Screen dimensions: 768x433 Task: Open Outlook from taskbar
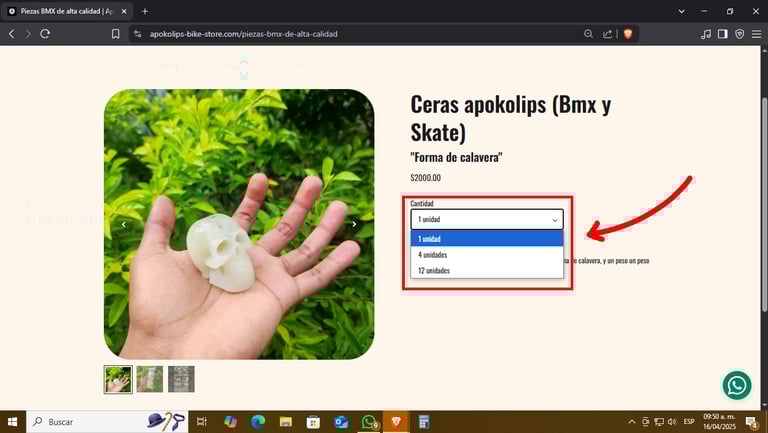point(341,422)
